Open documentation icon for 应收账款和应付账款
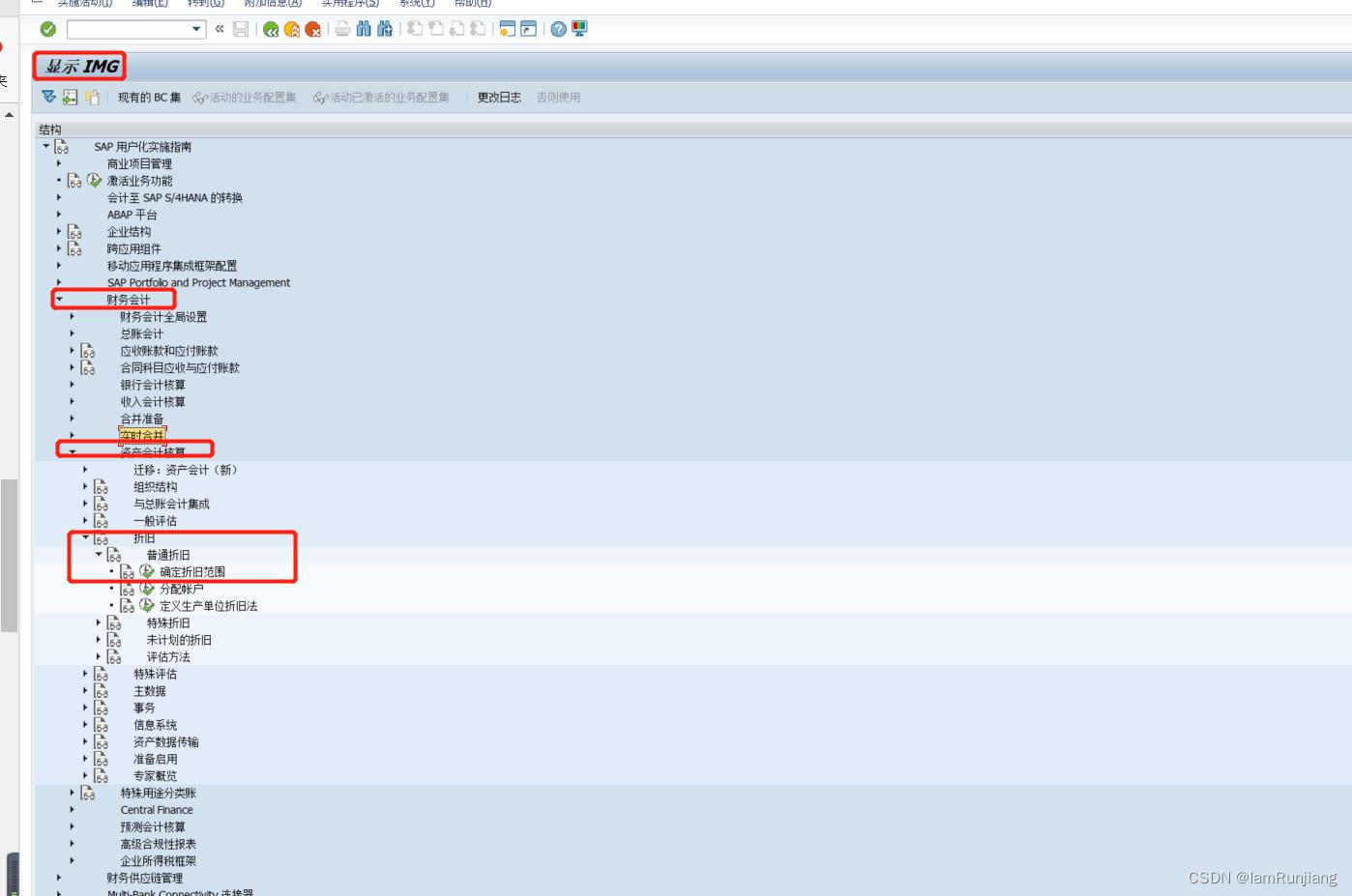Screen dimensions: 1352x896 [88, 351]
